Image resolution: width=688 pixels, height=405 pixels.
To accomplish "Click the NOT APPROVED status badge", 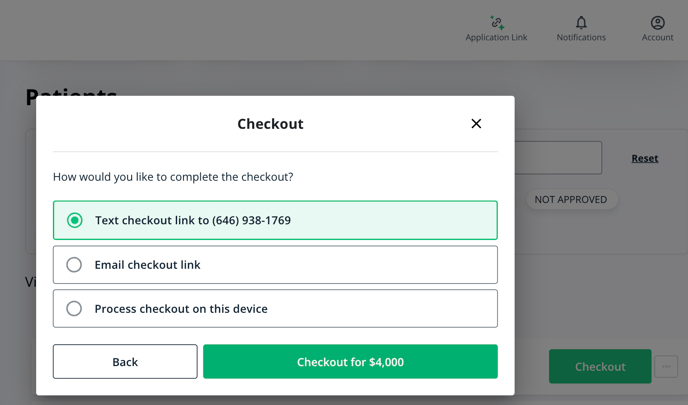I will 570,199.
